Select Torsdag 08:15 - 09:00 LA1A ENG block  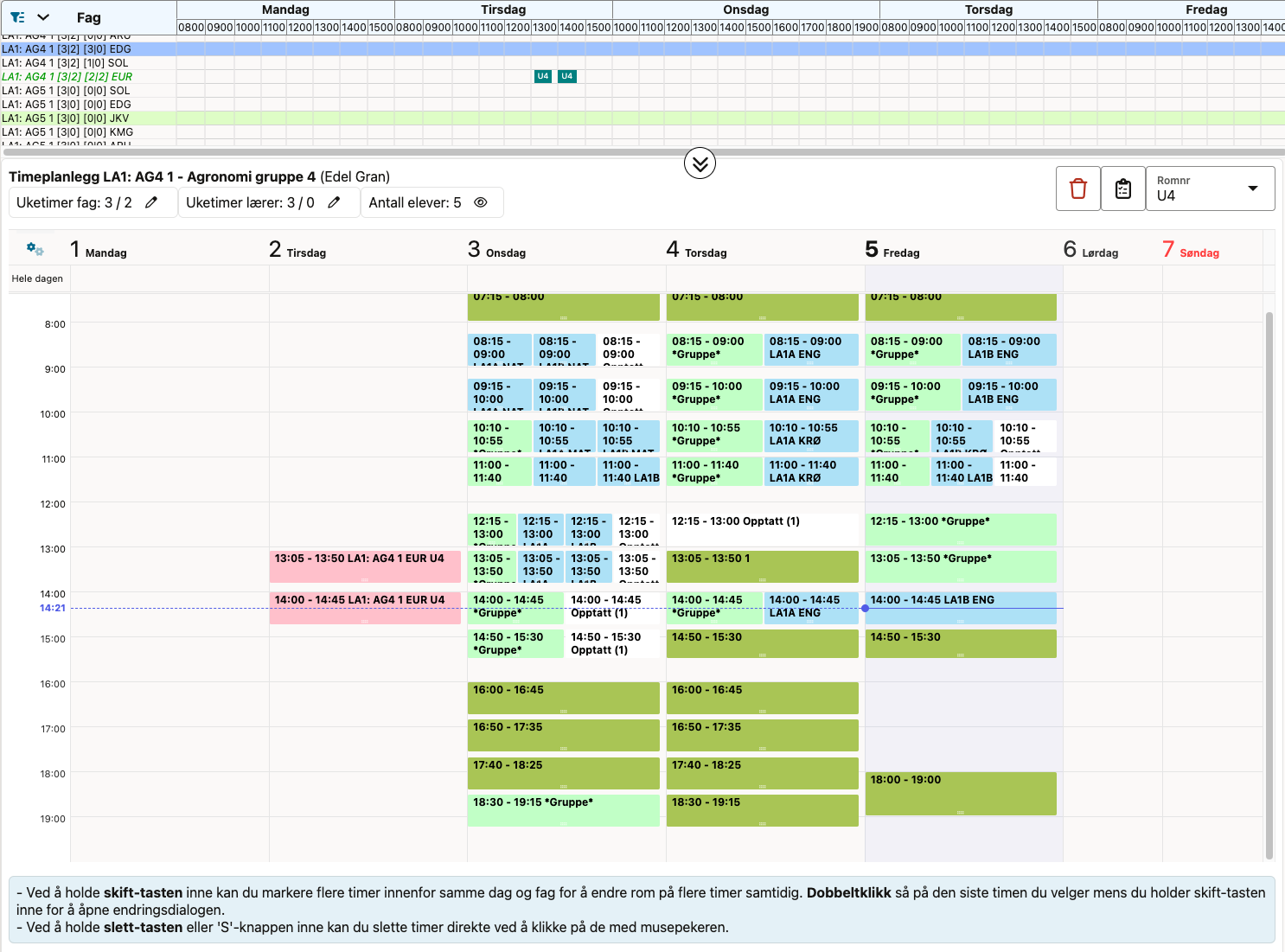coord(811,349)
